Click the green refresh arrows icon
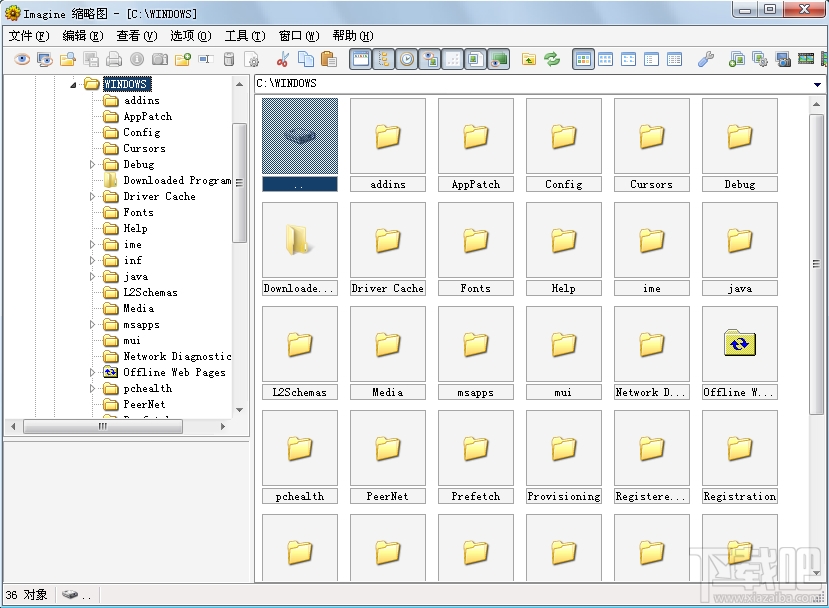The width and height of the screenshot is (829, 608). 552,60
